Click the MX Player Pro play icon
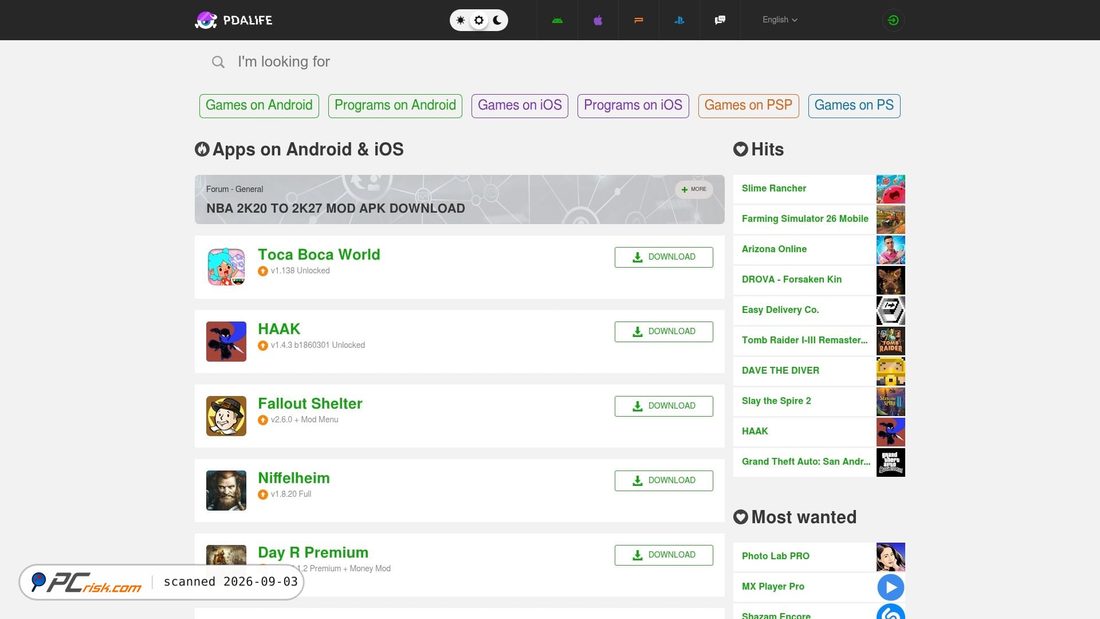Image resolution: width=1100 pixels, height=619 pixels. [890, 587]
